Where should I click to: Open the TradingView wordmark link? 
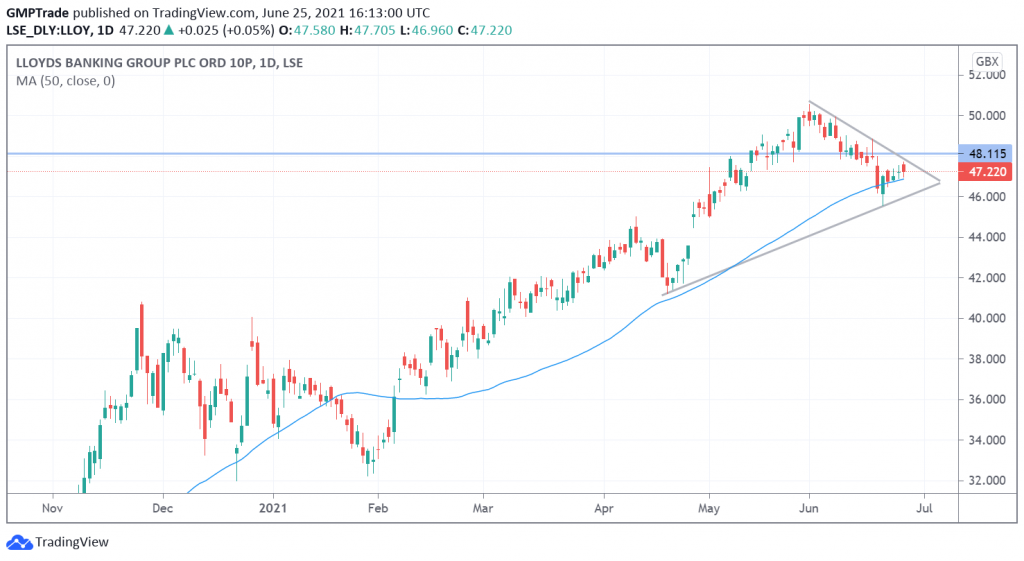pos(72,542)
